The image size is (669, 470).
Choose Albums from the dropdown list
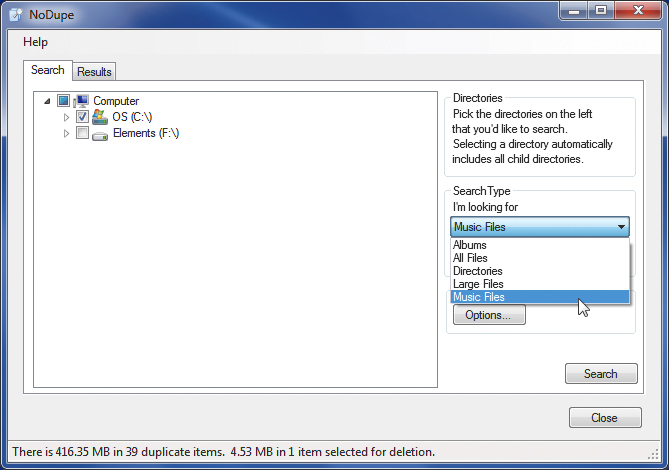pos(470,245)
